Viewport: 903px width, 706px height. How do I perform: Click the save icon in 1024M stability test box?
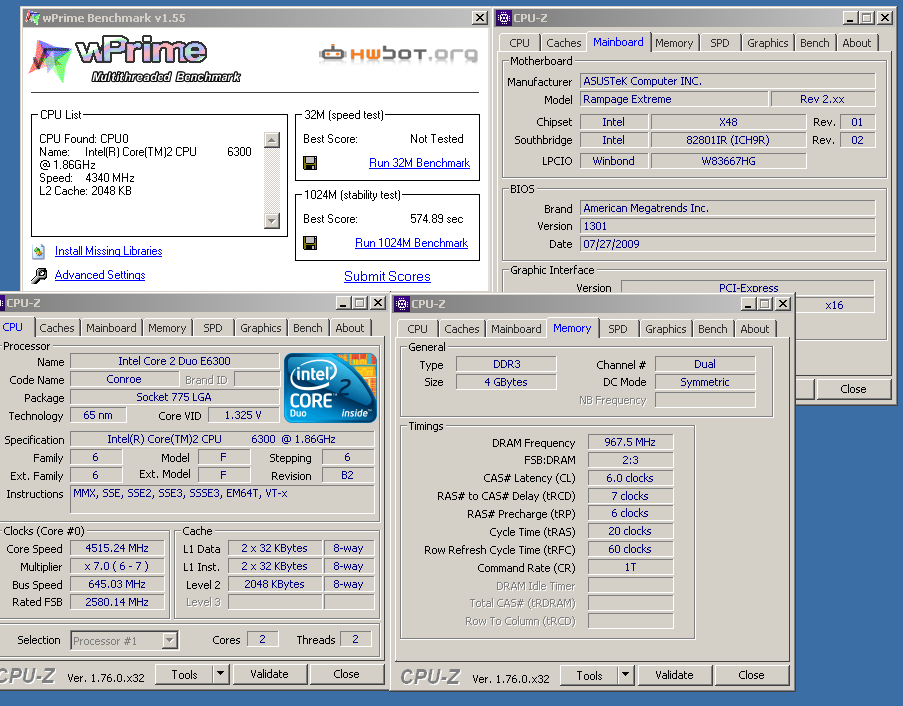click(310, 243)
